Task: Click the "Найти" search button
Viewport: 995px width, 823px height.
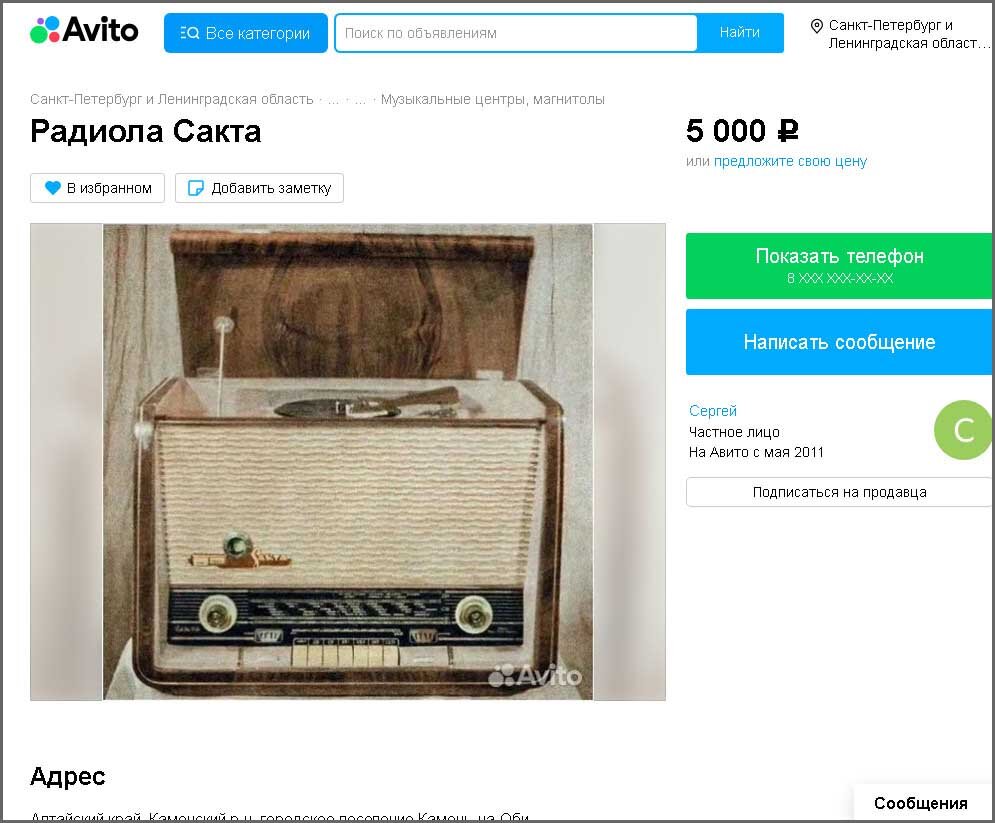Action: [739, 32]
